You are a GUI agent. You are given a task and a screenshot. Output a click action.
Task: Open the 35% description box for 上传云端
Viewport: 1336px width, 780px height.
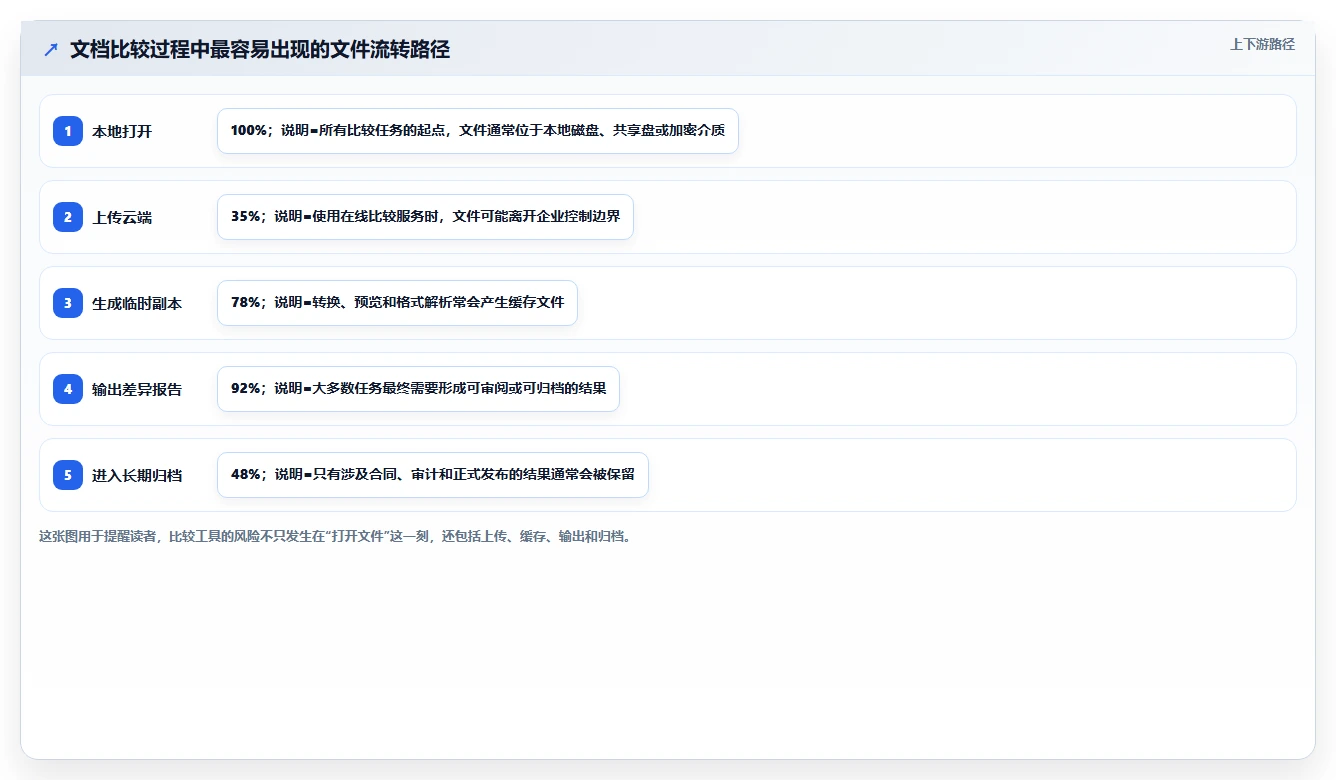click(x=425, y=217)
